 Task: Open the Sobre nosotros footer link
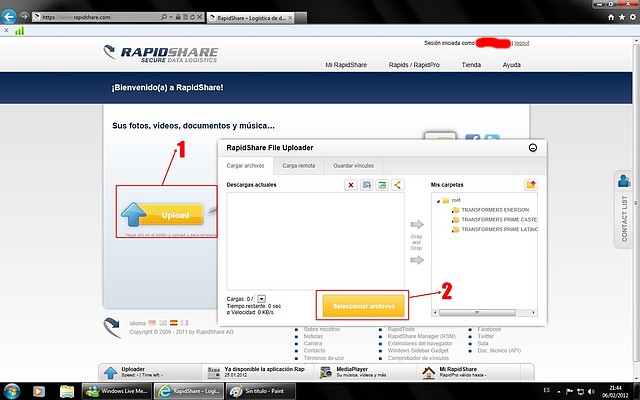click(x=322, y=329)
